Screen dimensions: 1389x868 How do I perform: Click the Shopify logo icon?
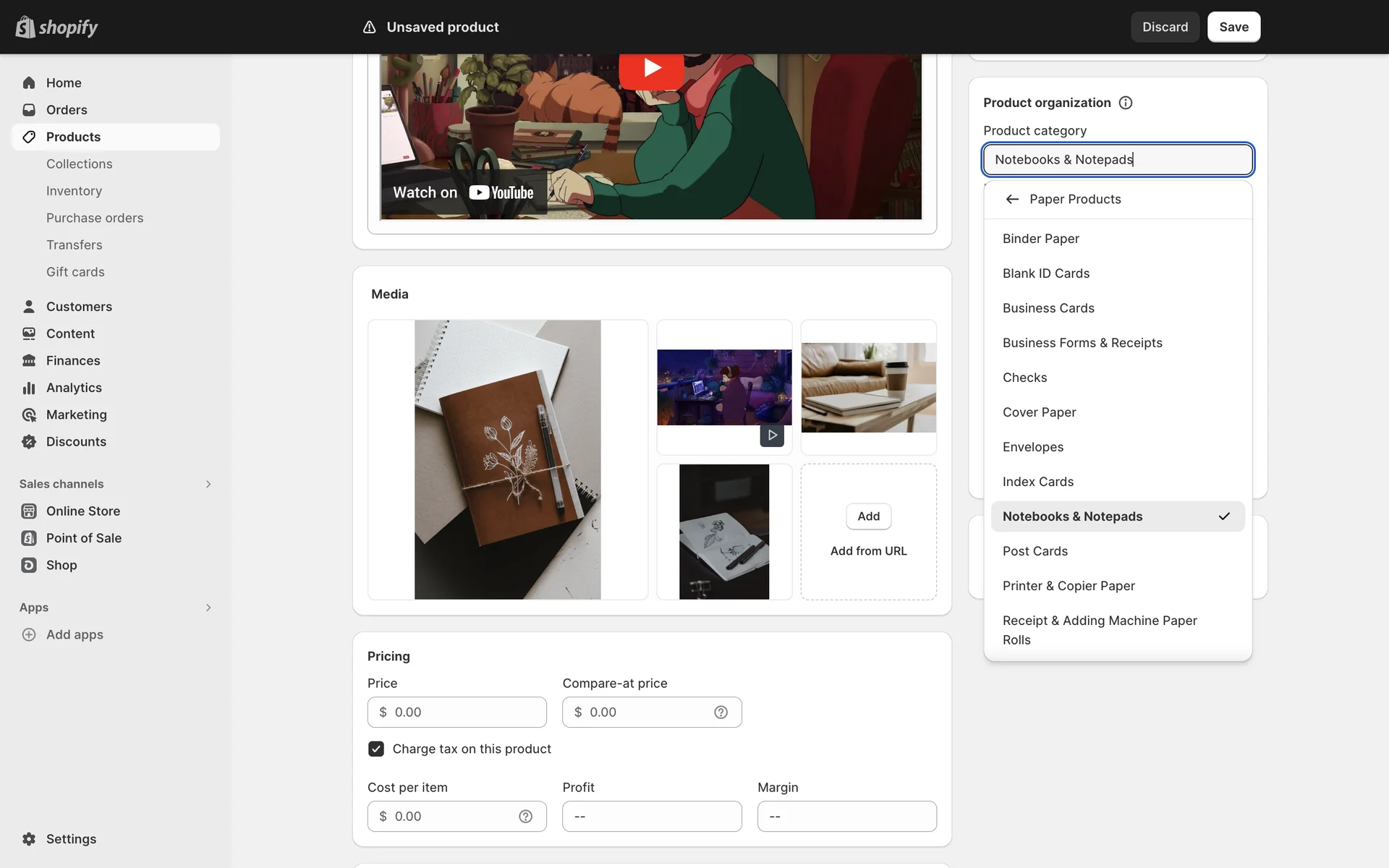click(x=25, y=27)
